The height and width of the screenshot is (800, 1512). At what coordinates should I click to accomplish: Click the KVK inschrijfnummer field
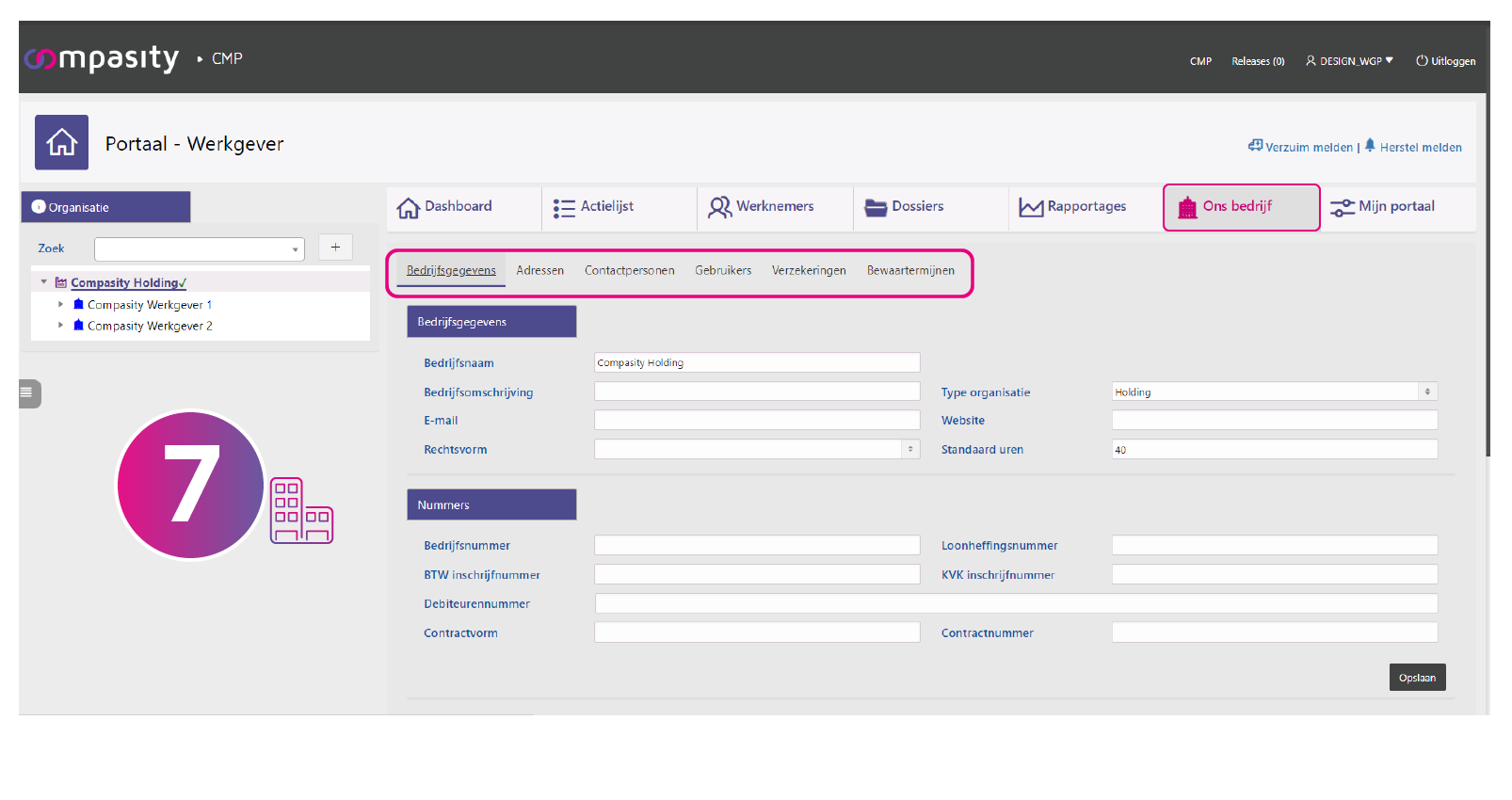[1275, 574]
